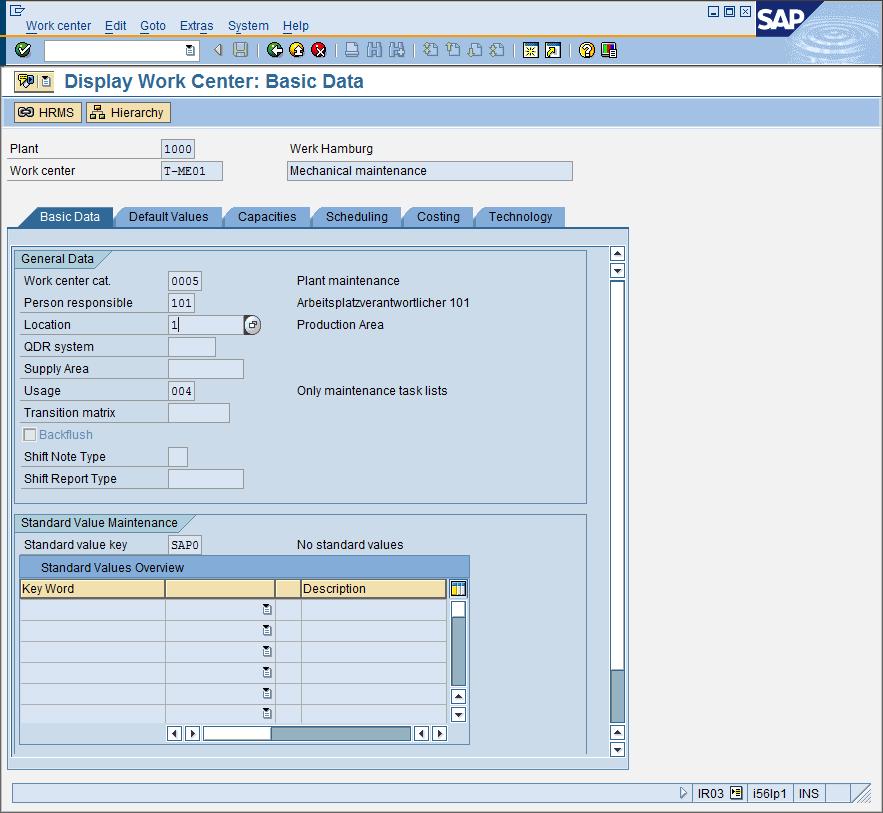Click the Transition matrix input field
This screenshot has height=813, width=883.
[x=199, y=413]
